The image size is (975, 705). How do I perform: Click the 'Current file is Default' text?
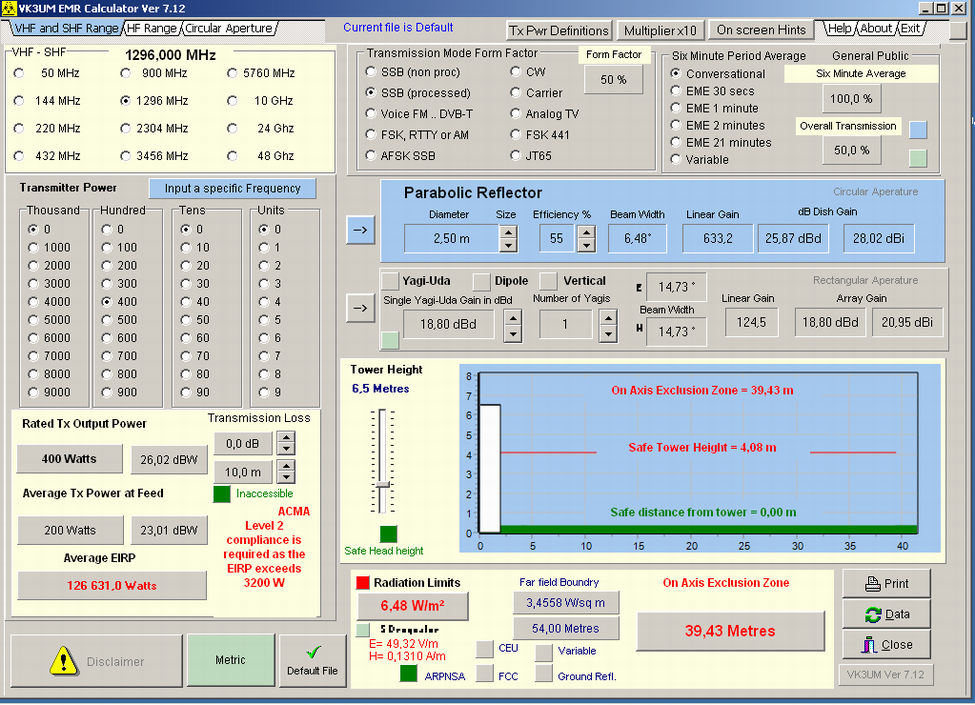[x=398, y=27]
